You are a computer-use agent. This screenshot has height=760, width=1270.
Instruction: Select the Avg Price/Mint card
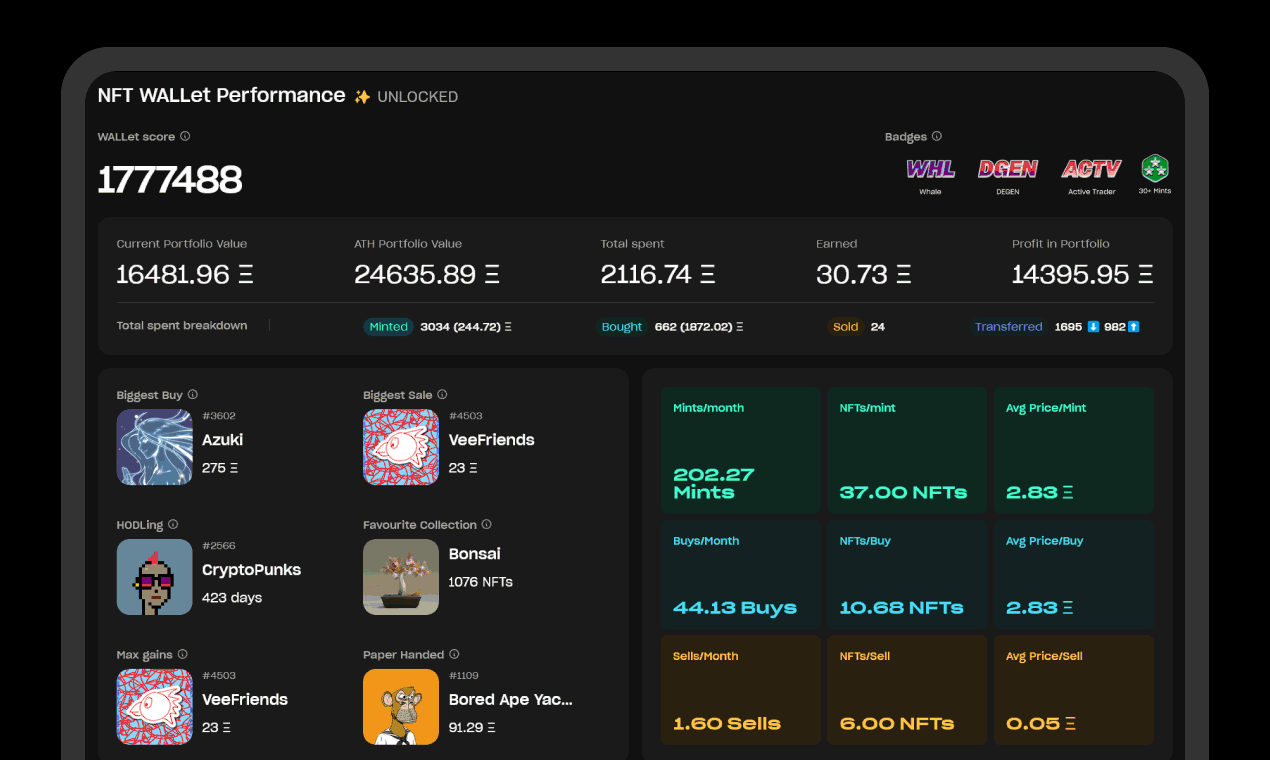pos(1073,451)
